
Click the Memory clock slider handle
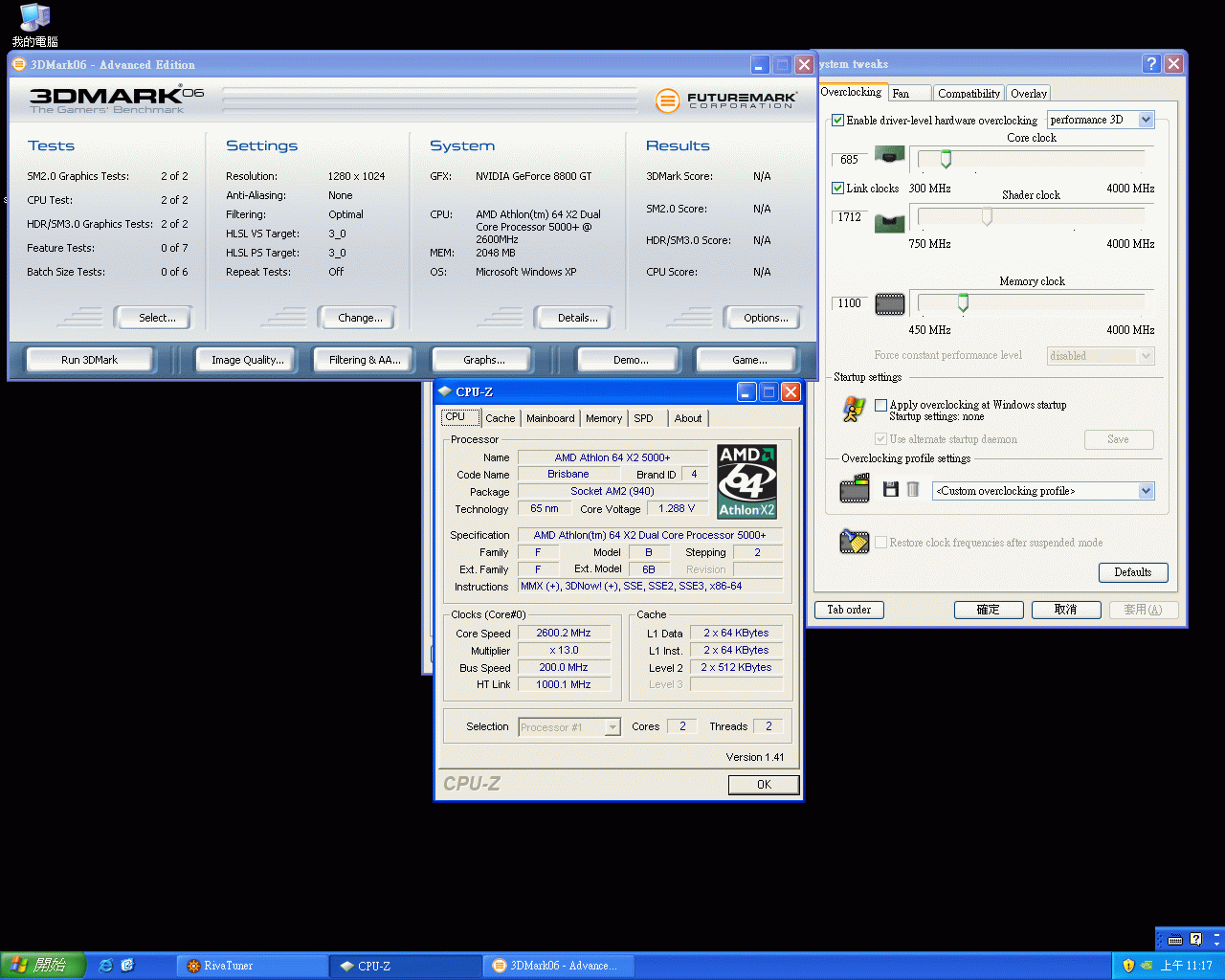coord(963,303)
